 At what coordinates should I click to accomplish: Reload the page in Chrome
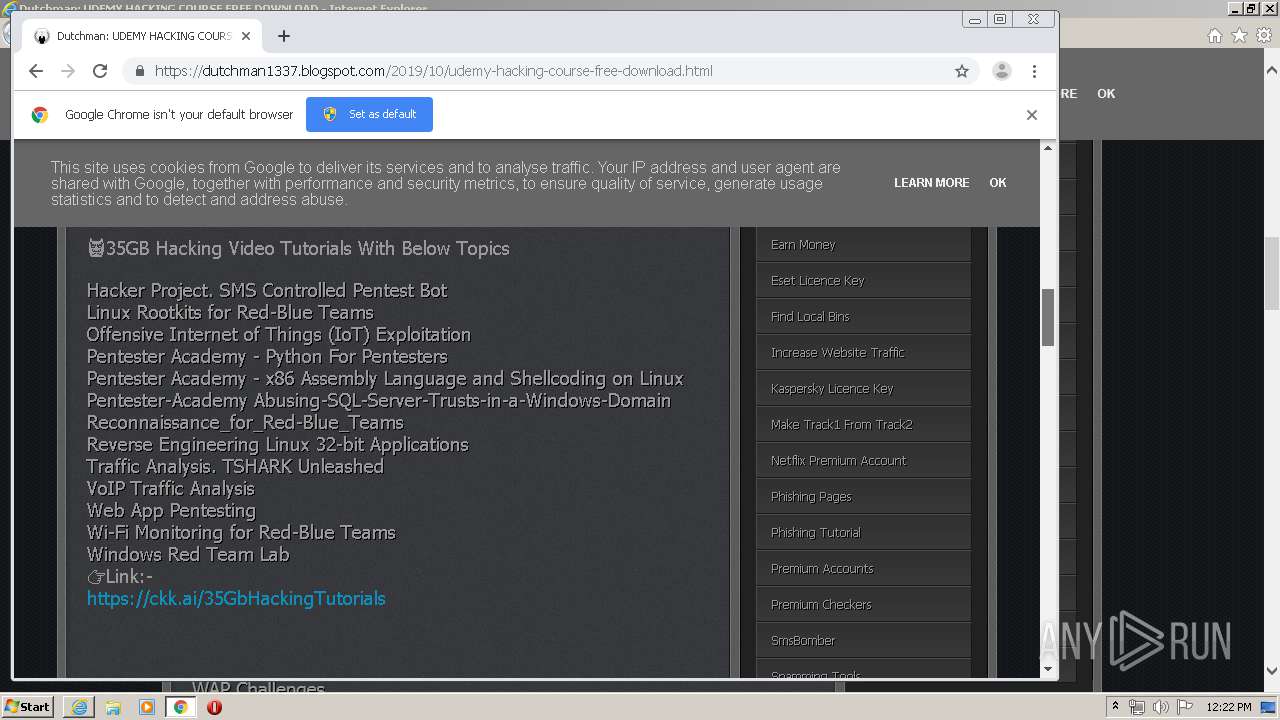coord(100,71)
